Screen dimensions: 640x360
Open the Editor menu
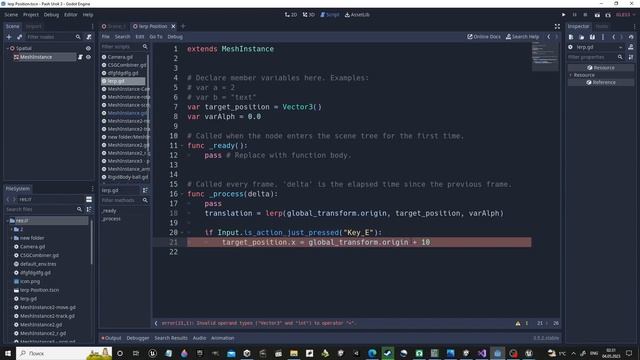pyautogui.click(x=71, y=15)
